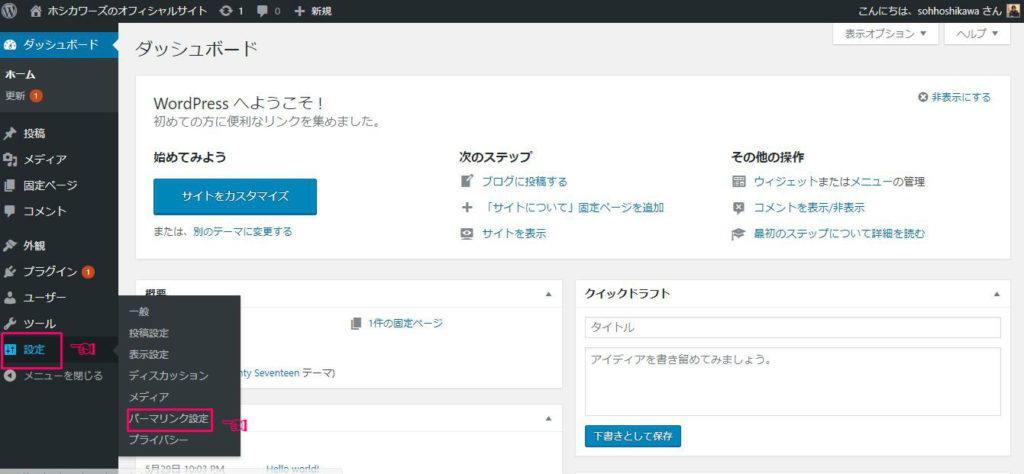The width and height of the screenshot is (1024, 474).
Task: Click the ユーザー person icon
Action: tap(10, 298)
